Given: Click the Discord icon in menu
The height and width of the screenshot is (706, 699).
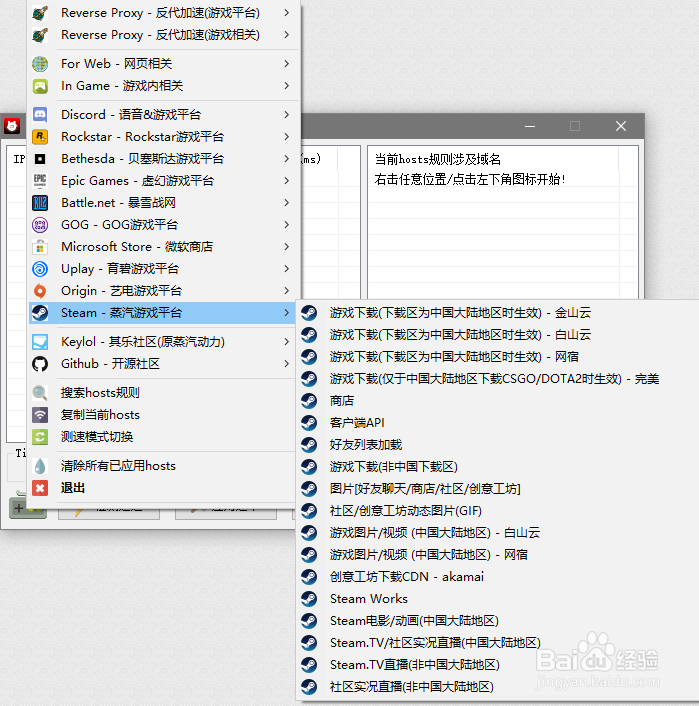Looking at the screenshot, I should (40, 115).
